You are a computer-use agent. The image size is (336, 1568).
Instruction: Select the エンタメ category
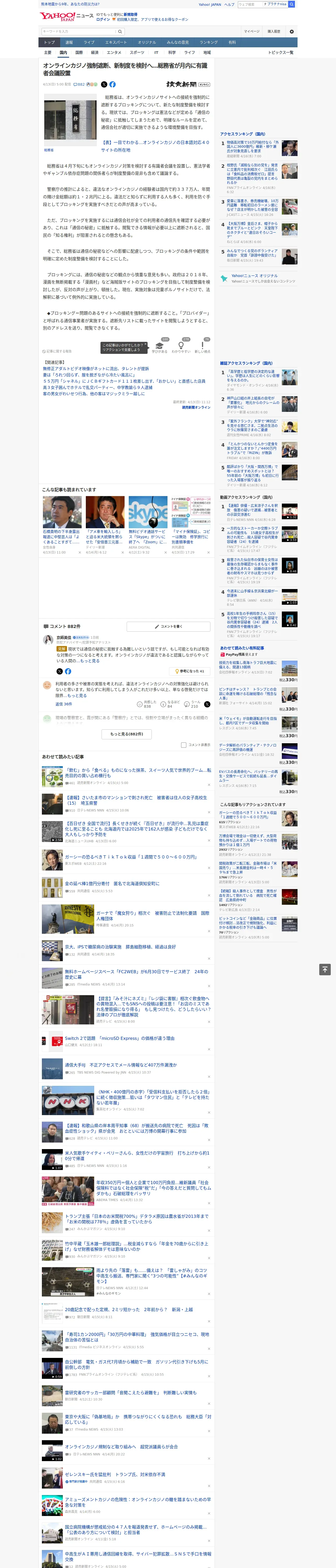(x=114, y=52)
